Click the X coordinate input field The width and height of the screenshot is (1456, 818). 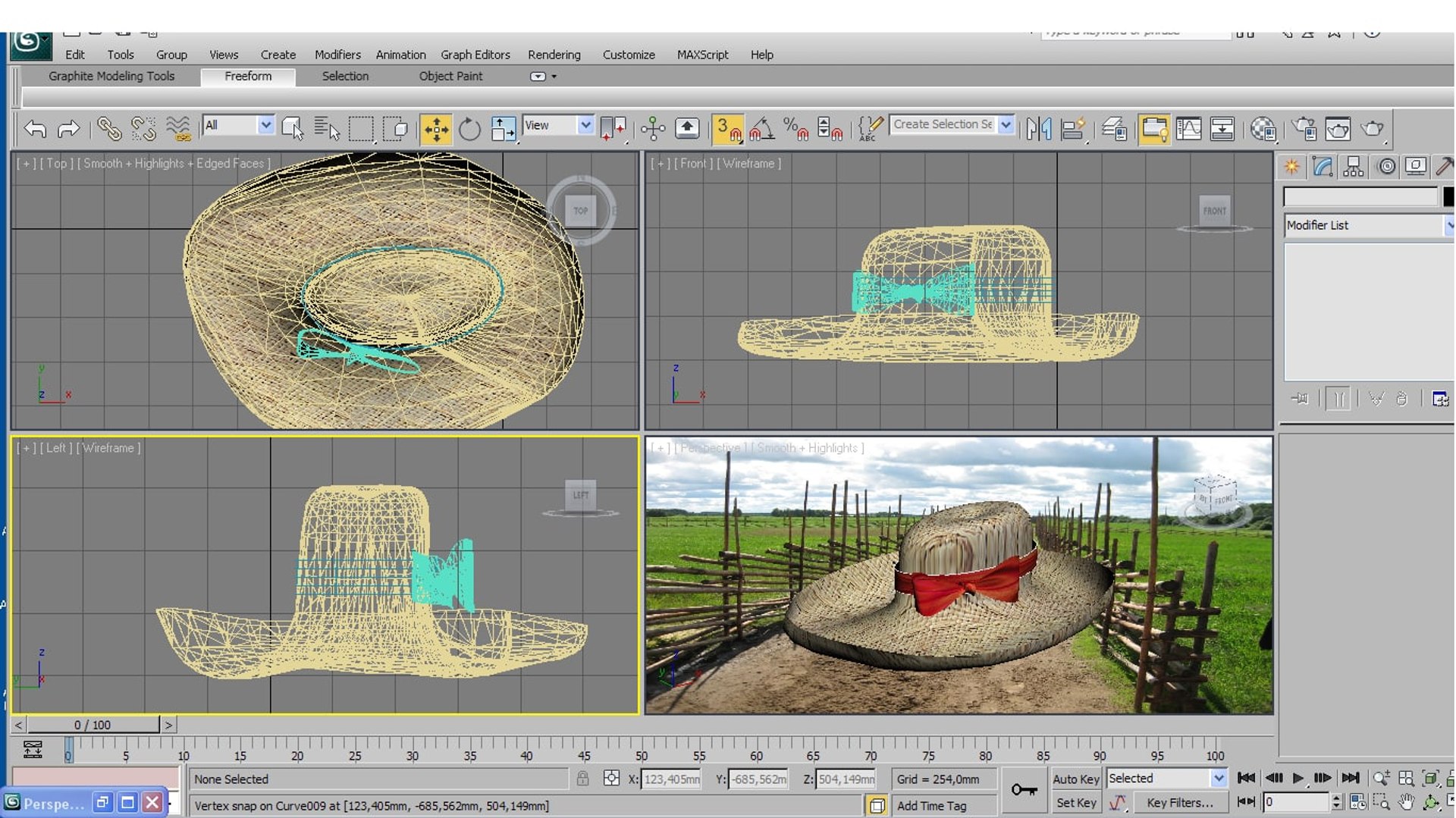(672, 779)
